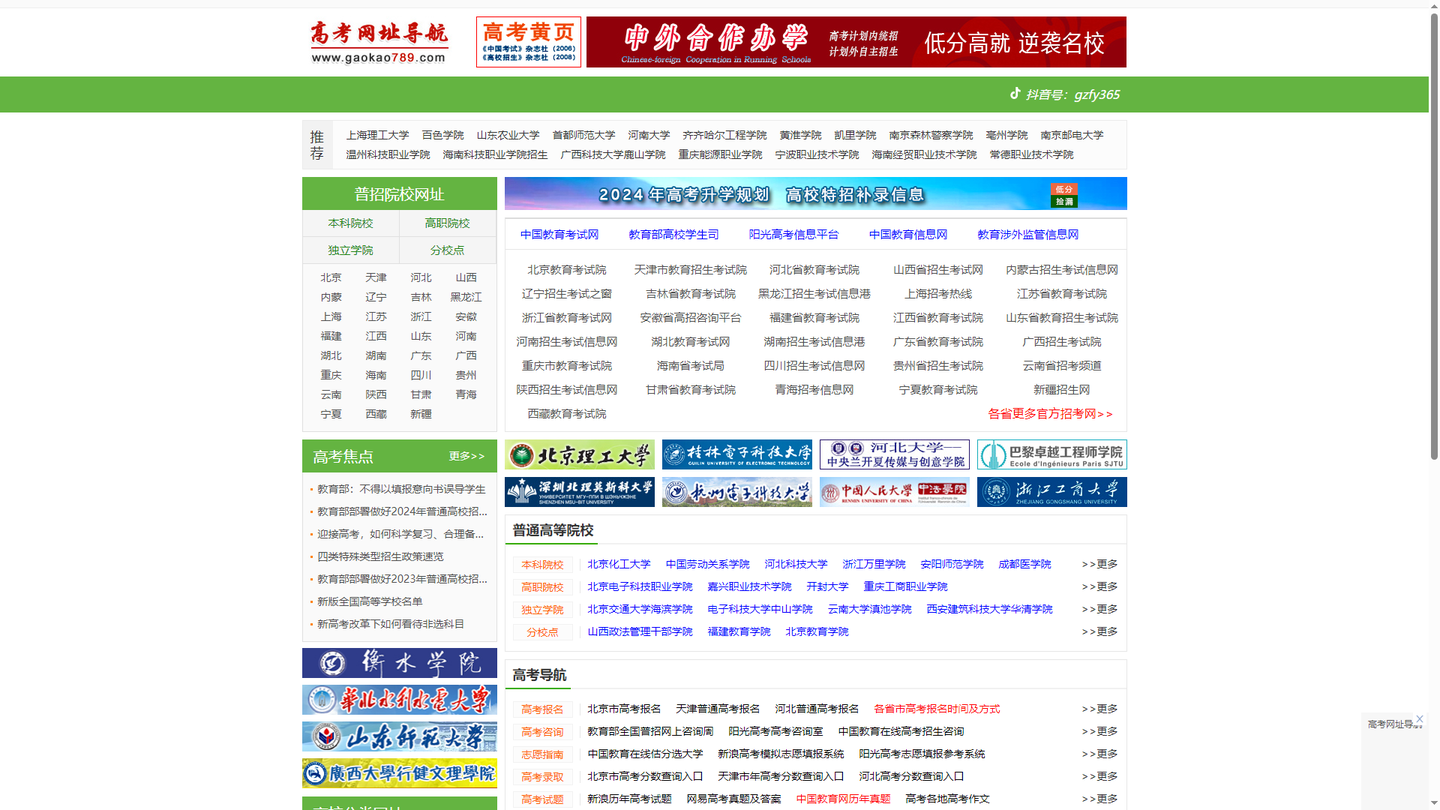The width and height of the screenshot is (1440, 810).
Task: Open the 北京理工大学 logo banner
Action: point(579,455)
